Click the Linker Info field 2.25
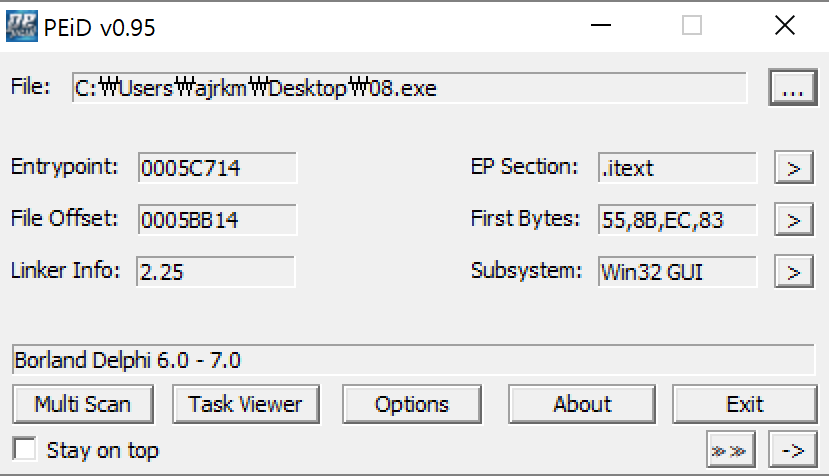This screenshot has width=829, height=476. (215, 271)
